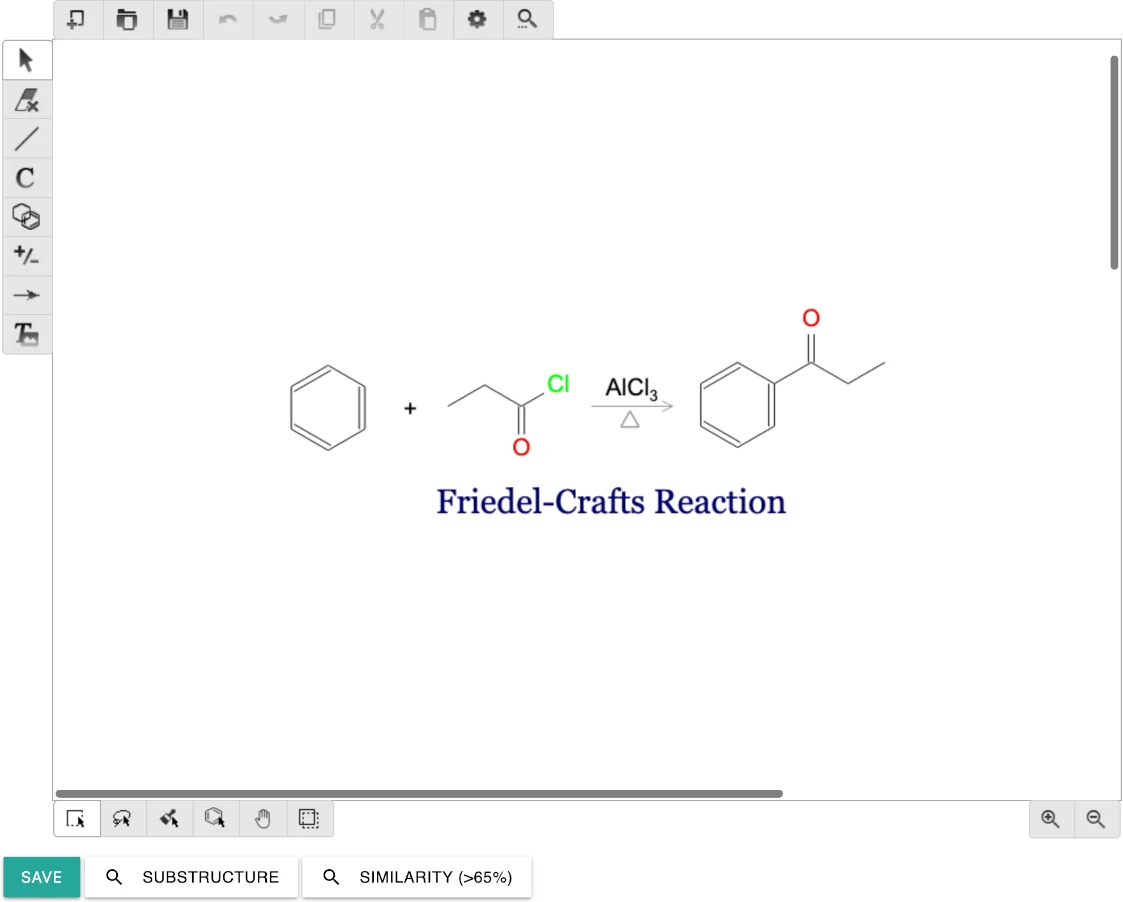Open the ring template tool
The image size is (1123, 902).
27,217
